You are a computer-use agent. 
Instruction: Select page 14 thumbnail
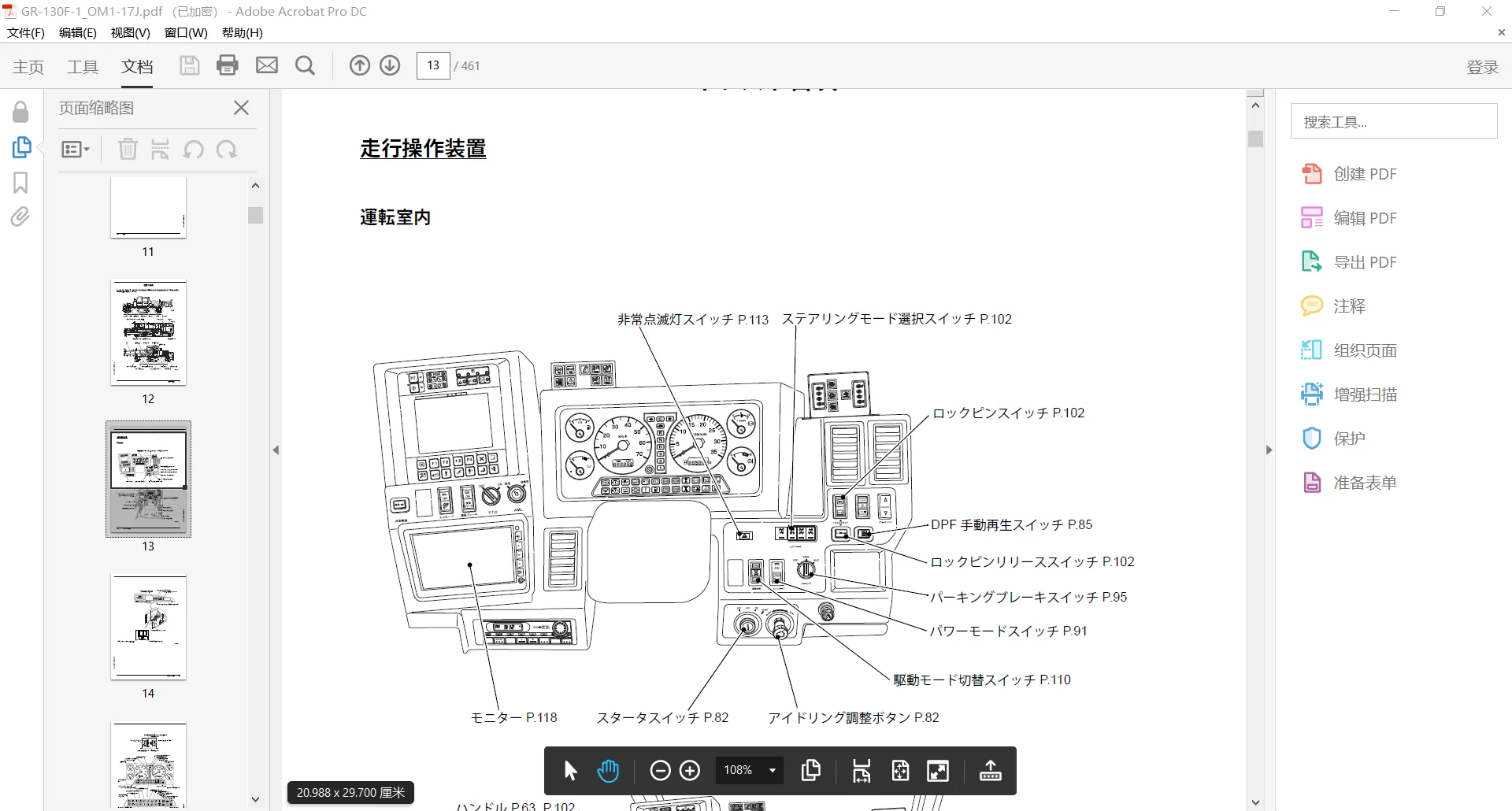[148, 628]
